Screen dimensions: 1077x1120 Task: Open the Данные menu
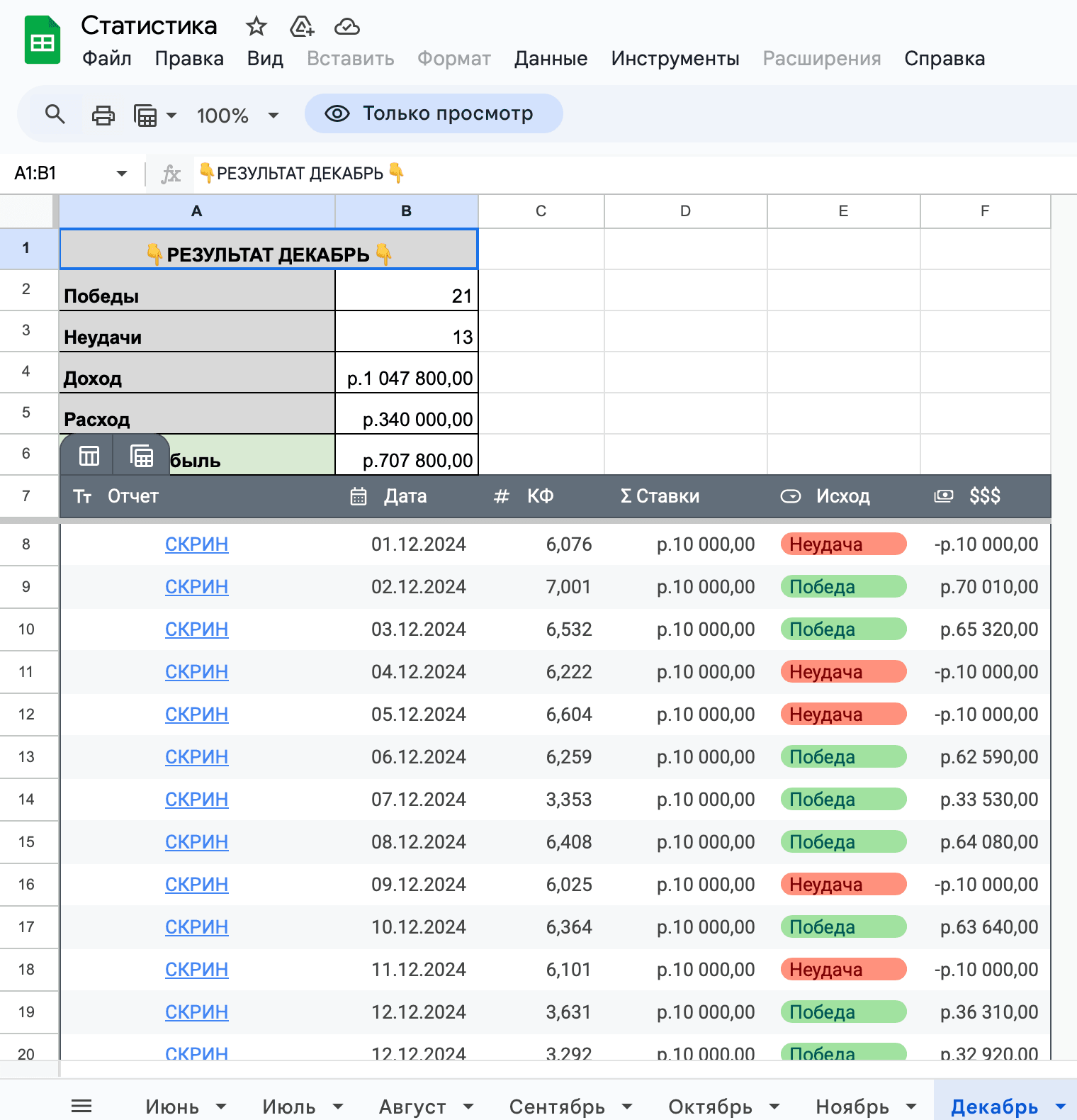[551, 58]
